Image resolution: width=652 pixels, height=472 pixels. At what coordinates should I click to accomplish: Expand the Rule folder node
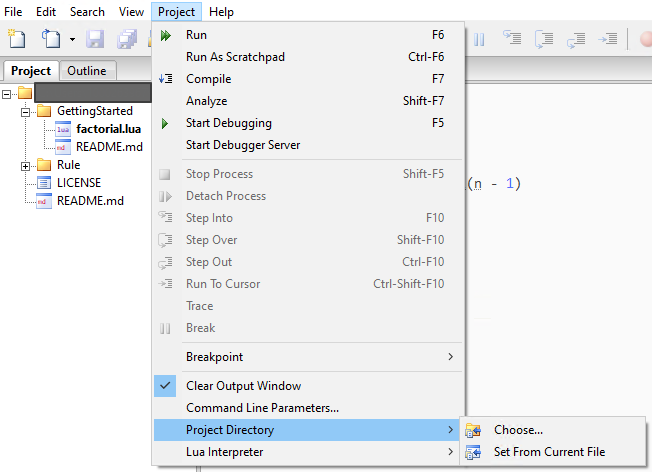click(x=25, y=166)
